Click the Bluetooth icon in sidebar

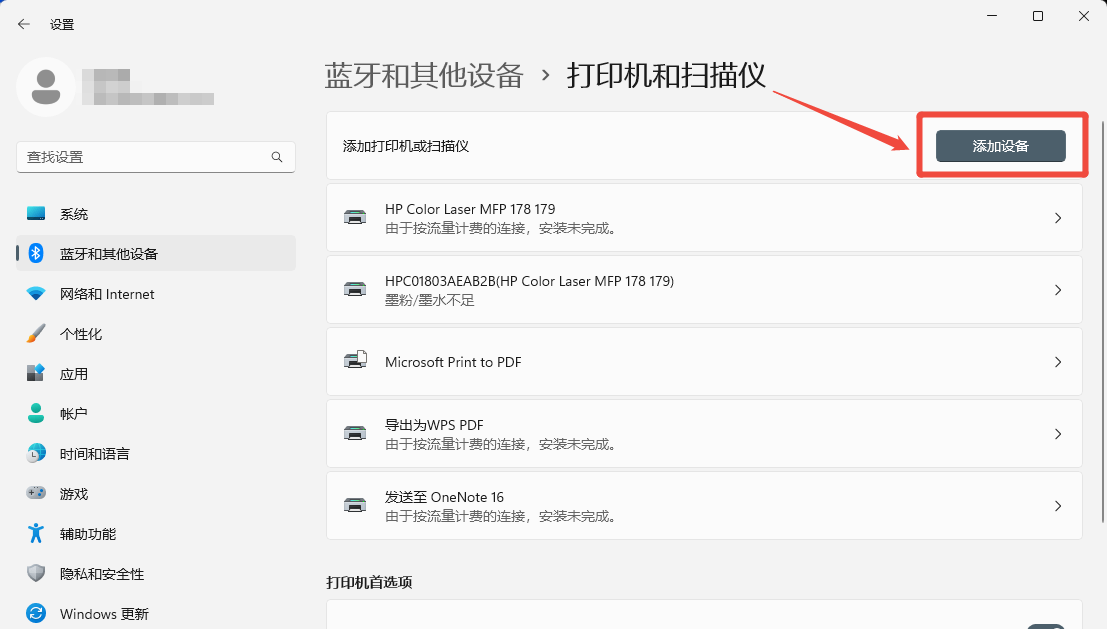pos(36,253)
